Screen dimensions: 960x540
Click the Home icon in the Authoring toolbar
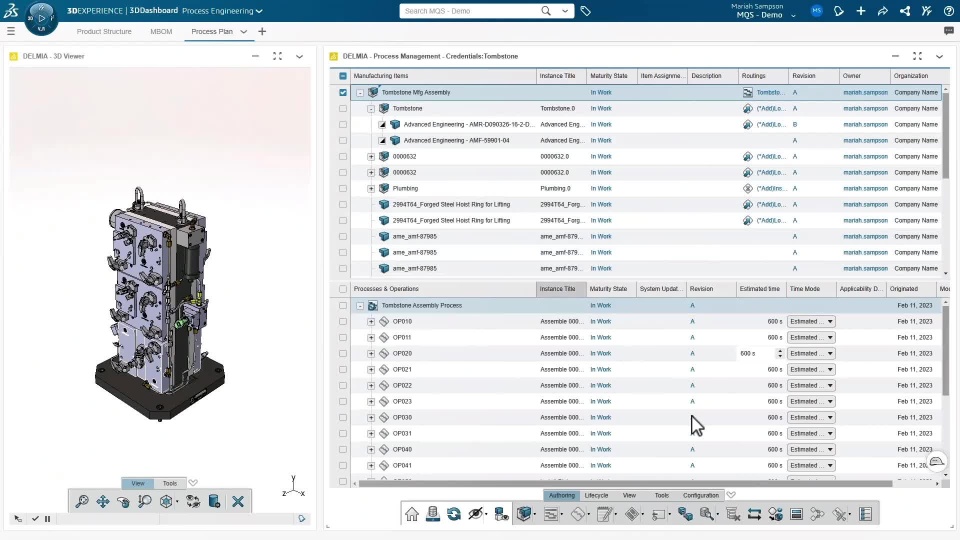(411, 514)
